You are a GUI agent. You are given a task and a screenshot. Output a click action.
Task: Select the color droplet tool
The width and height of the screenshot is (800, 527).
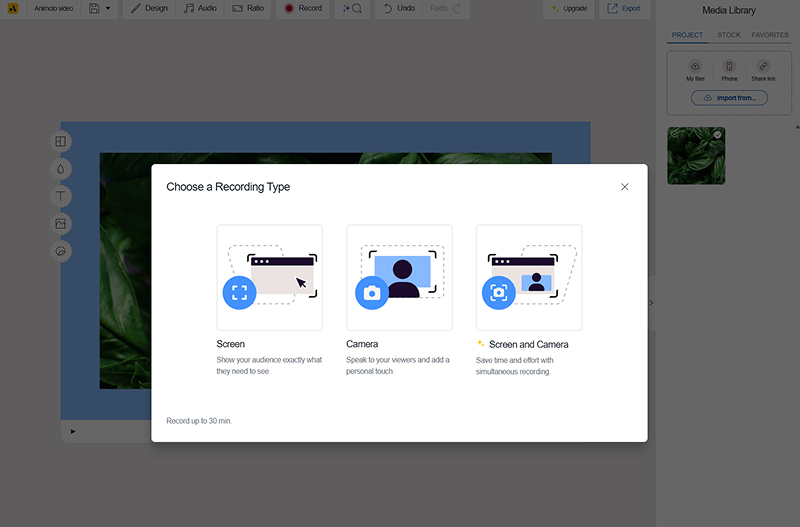point(61,169)
